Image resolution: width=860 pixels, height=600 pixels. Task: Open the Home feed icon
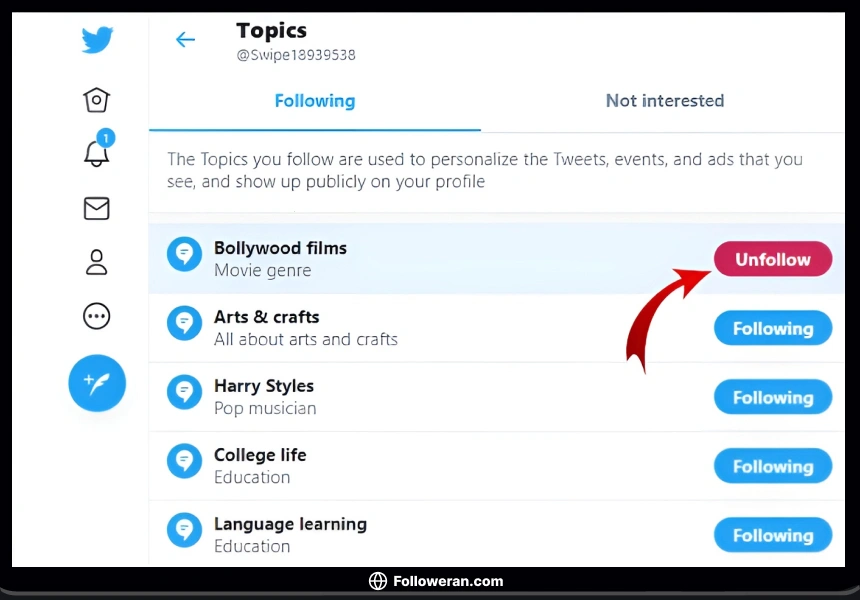[x=96, y=100]
